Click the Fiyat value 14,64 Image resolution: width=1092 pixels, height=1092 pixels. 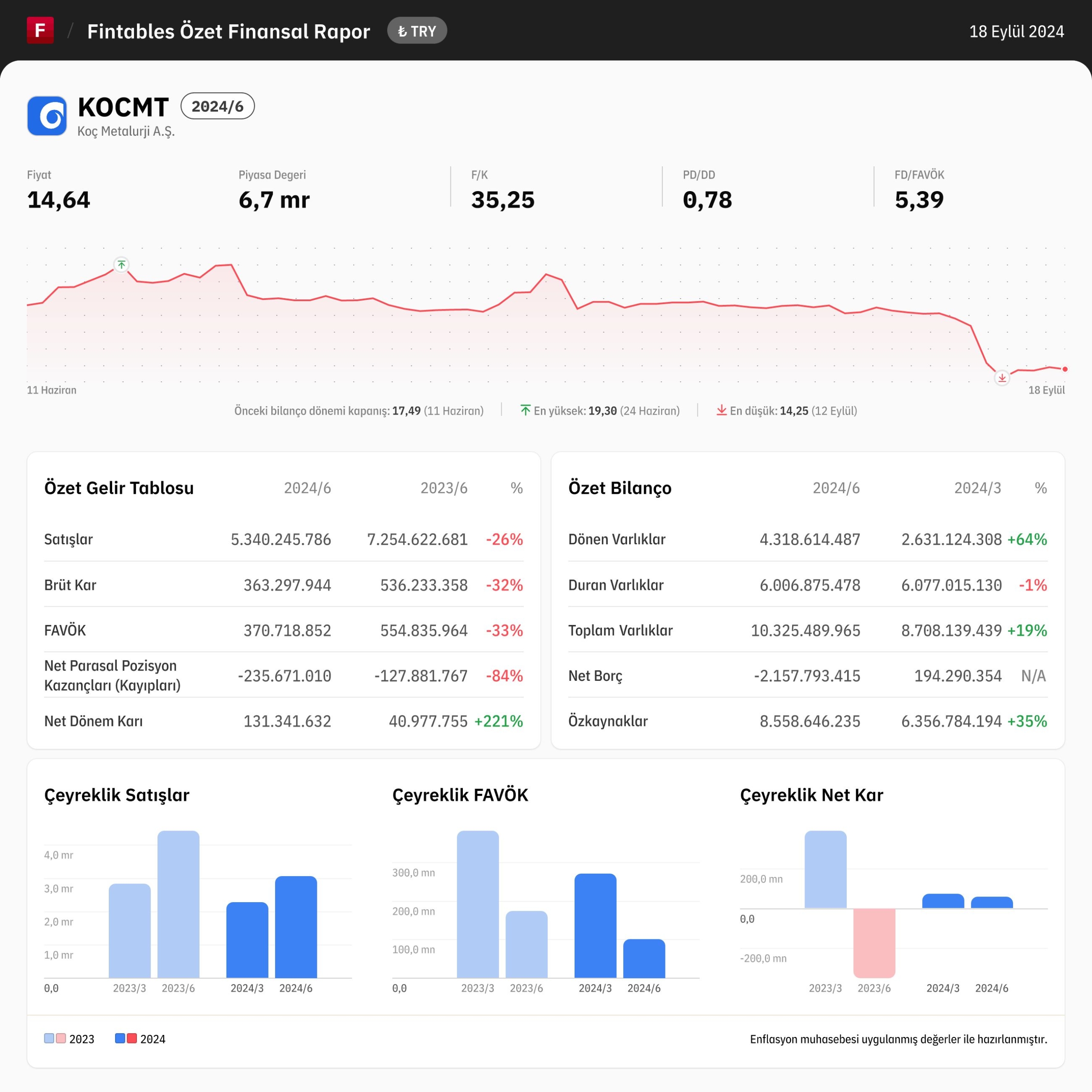pyautogui.click(x=59, y=200)
